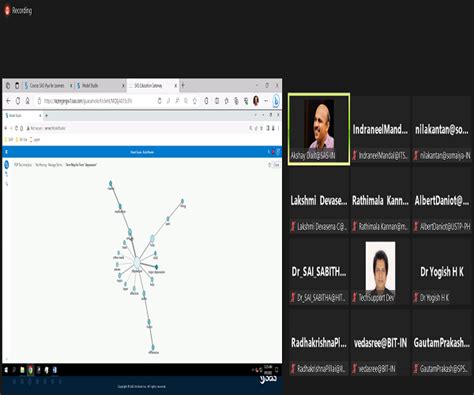Open the Bing sidebar icon

tap(276, 101)
